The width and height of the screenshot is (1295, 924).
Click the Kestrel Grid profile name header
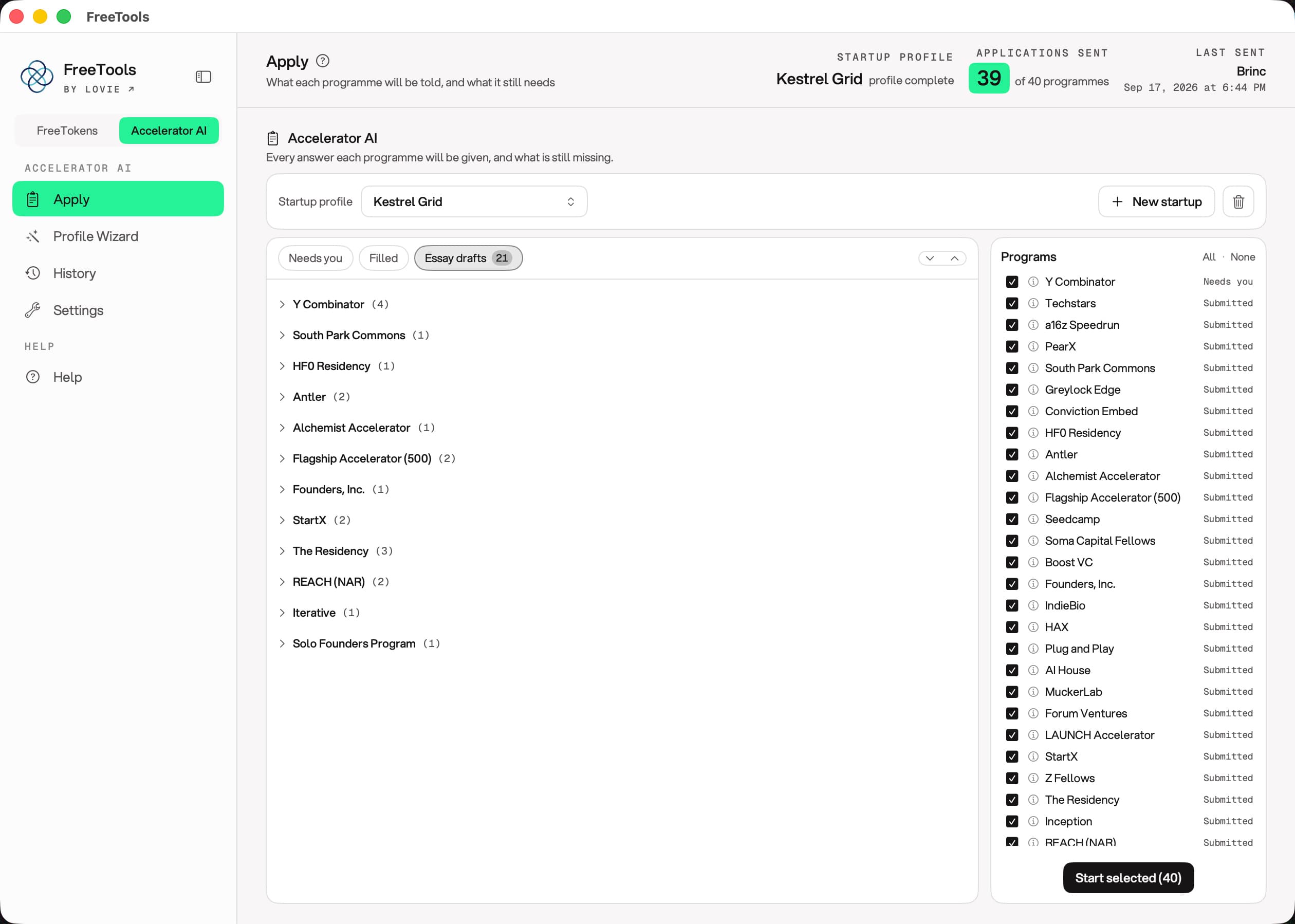[819, 79]
